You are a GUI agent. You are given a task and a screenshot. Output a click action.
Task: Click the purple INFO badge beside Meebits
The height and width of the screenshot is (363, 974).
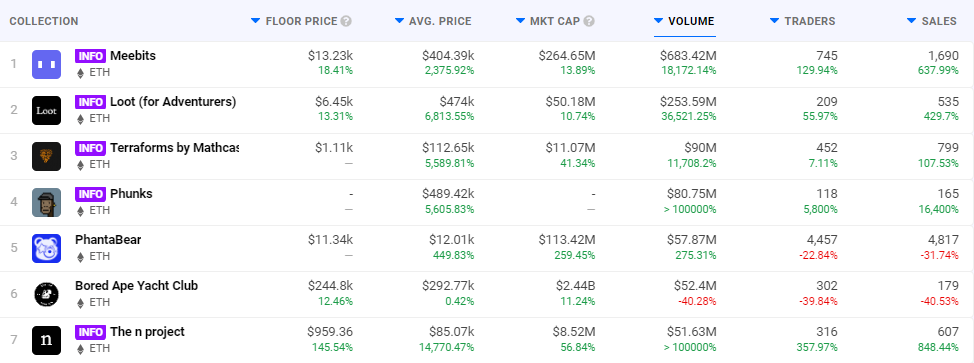91,56
